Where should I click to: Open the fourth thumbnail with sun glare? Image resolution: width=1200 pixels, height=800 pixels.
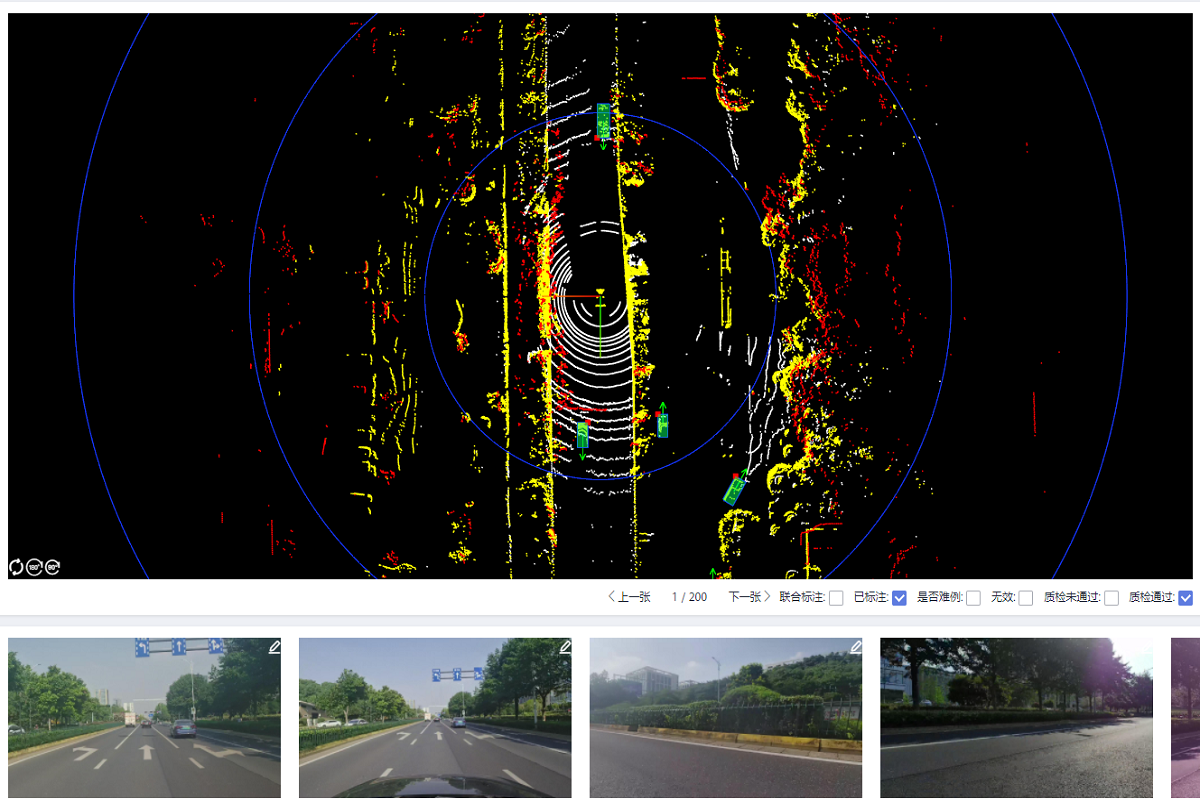click(x=1016, y=718)
